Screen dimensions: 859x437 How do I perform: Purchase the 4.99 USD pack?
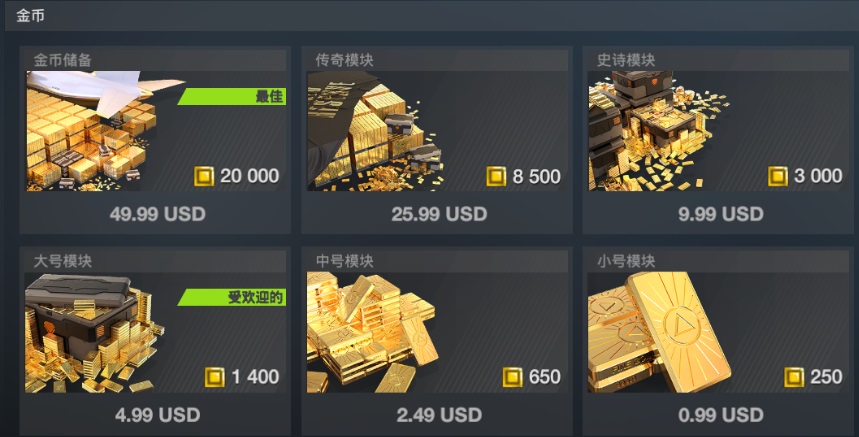click(157, 415)
